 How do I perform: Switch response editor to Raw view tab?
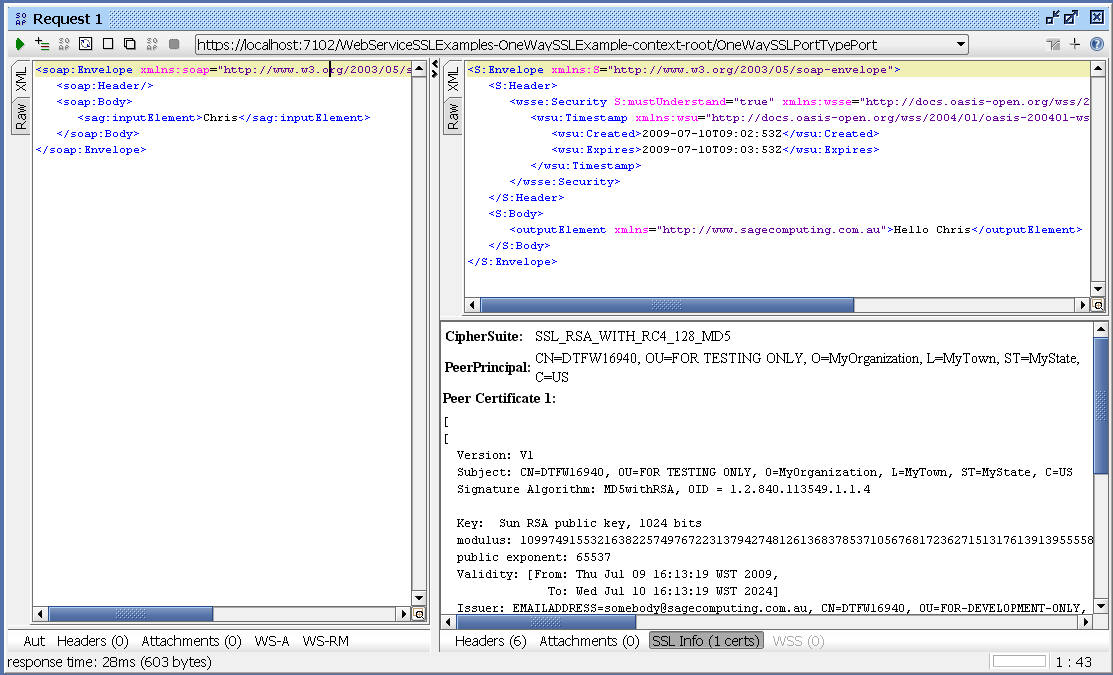pyautogui.click(x=453, y=116)
